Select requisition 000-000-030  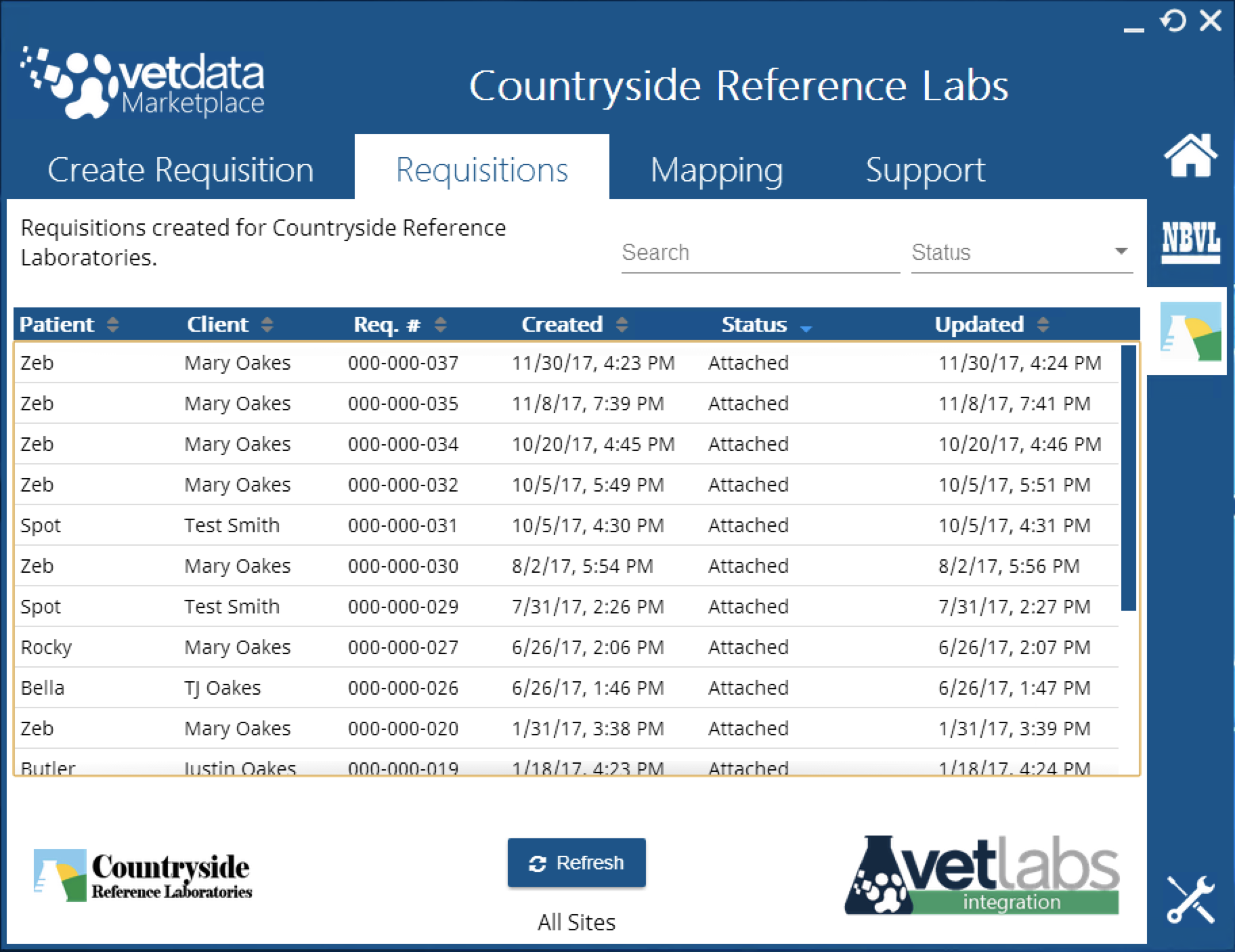click(566, 566)
